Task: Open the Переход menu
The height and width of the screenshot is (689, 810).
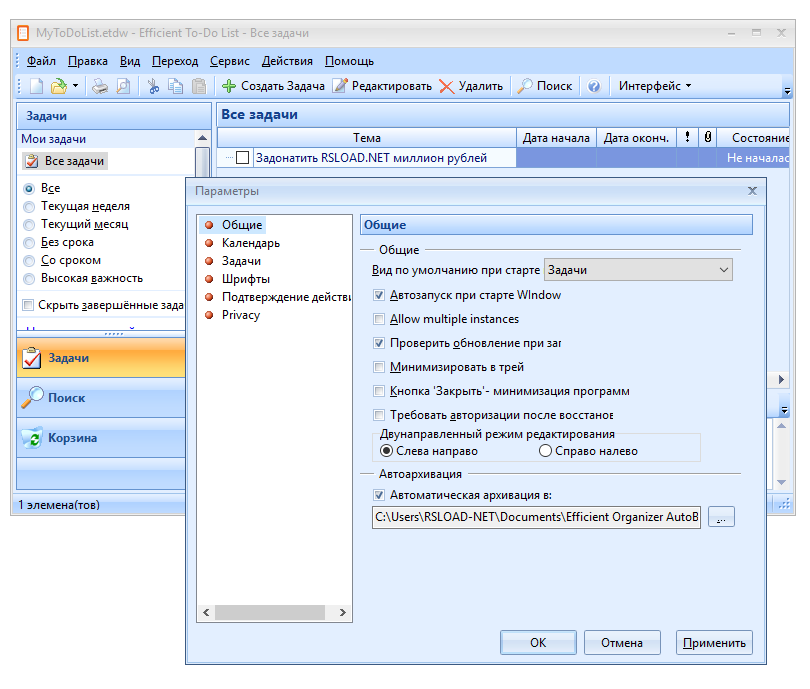Action: tap(175, 61)
